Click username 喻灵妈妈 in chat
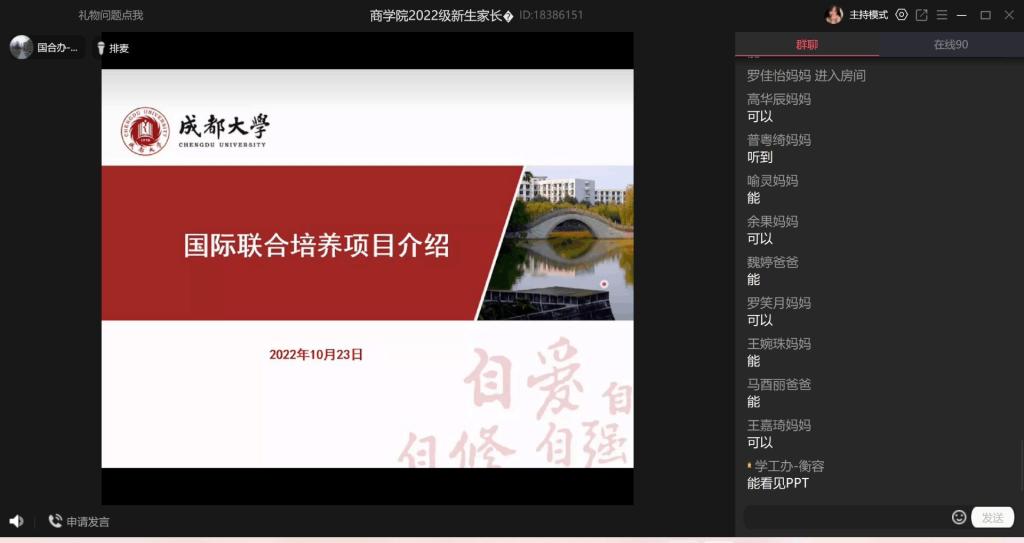 (x=773, y=180)
